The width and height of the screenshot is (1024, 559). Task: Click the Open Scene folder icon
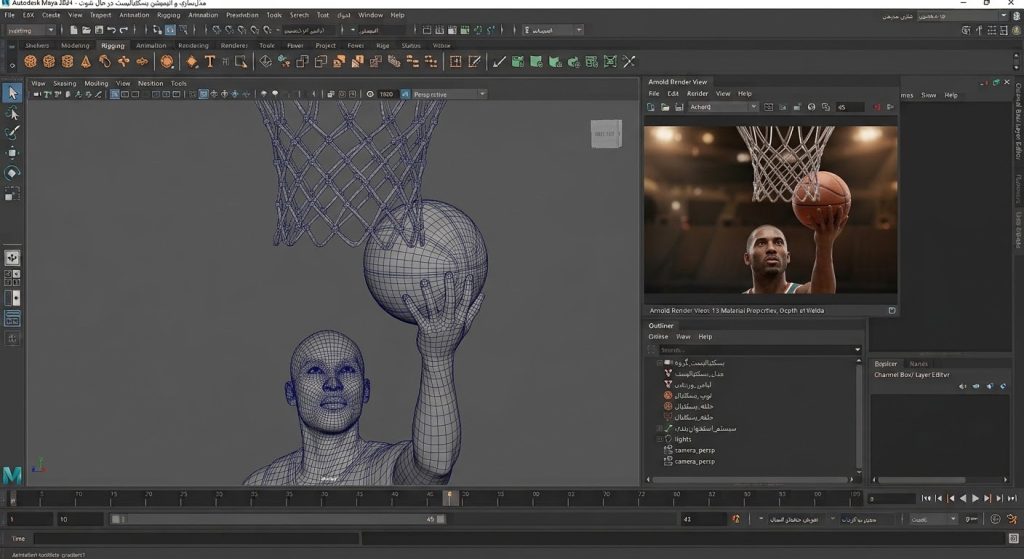(x=86, y=30)
